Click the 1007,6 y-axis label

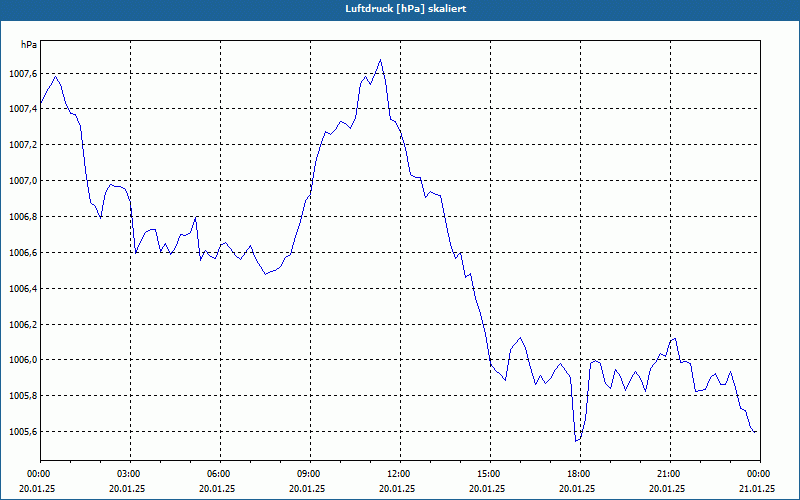(23, 74)
